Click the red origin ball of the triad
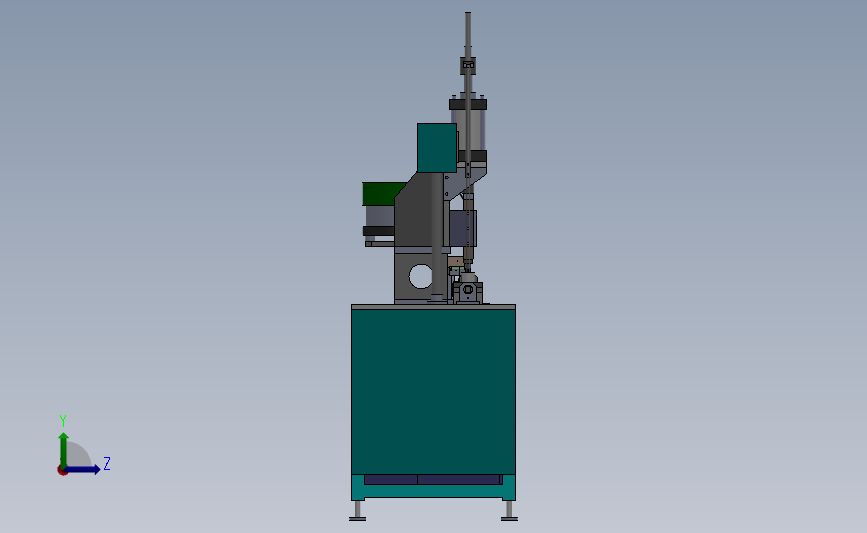The height and width of the screenshot is (533, 867). [62, 471]
